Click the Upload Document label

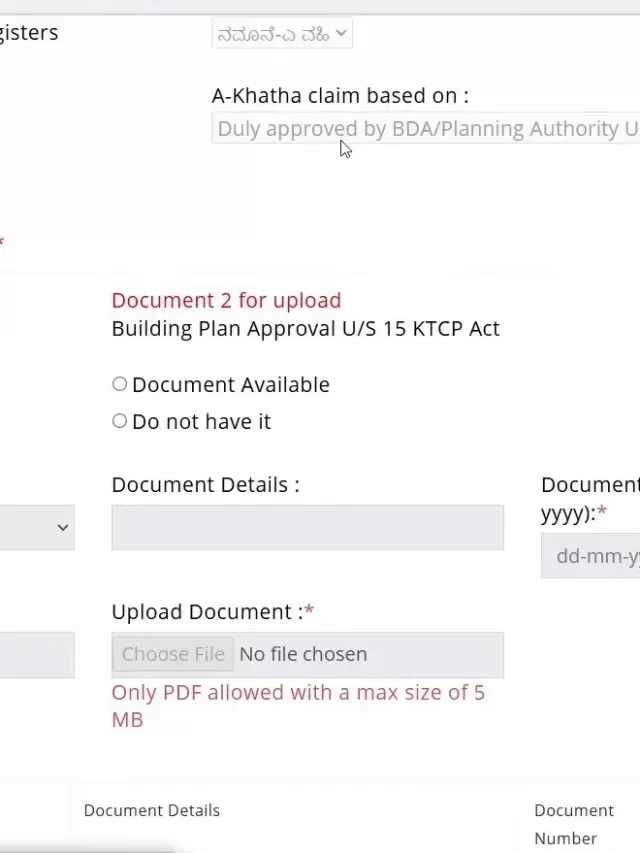click(x=213, y=612)
